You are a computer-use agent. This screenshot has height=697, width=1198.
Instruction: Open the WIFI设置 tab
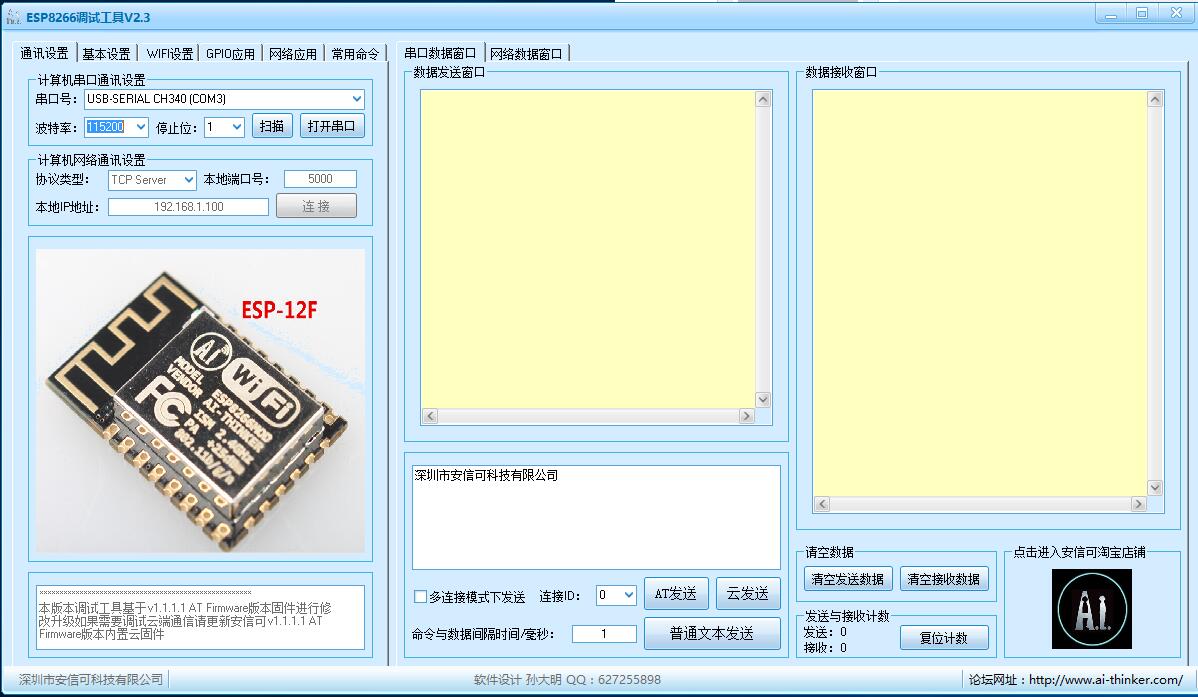170,53
